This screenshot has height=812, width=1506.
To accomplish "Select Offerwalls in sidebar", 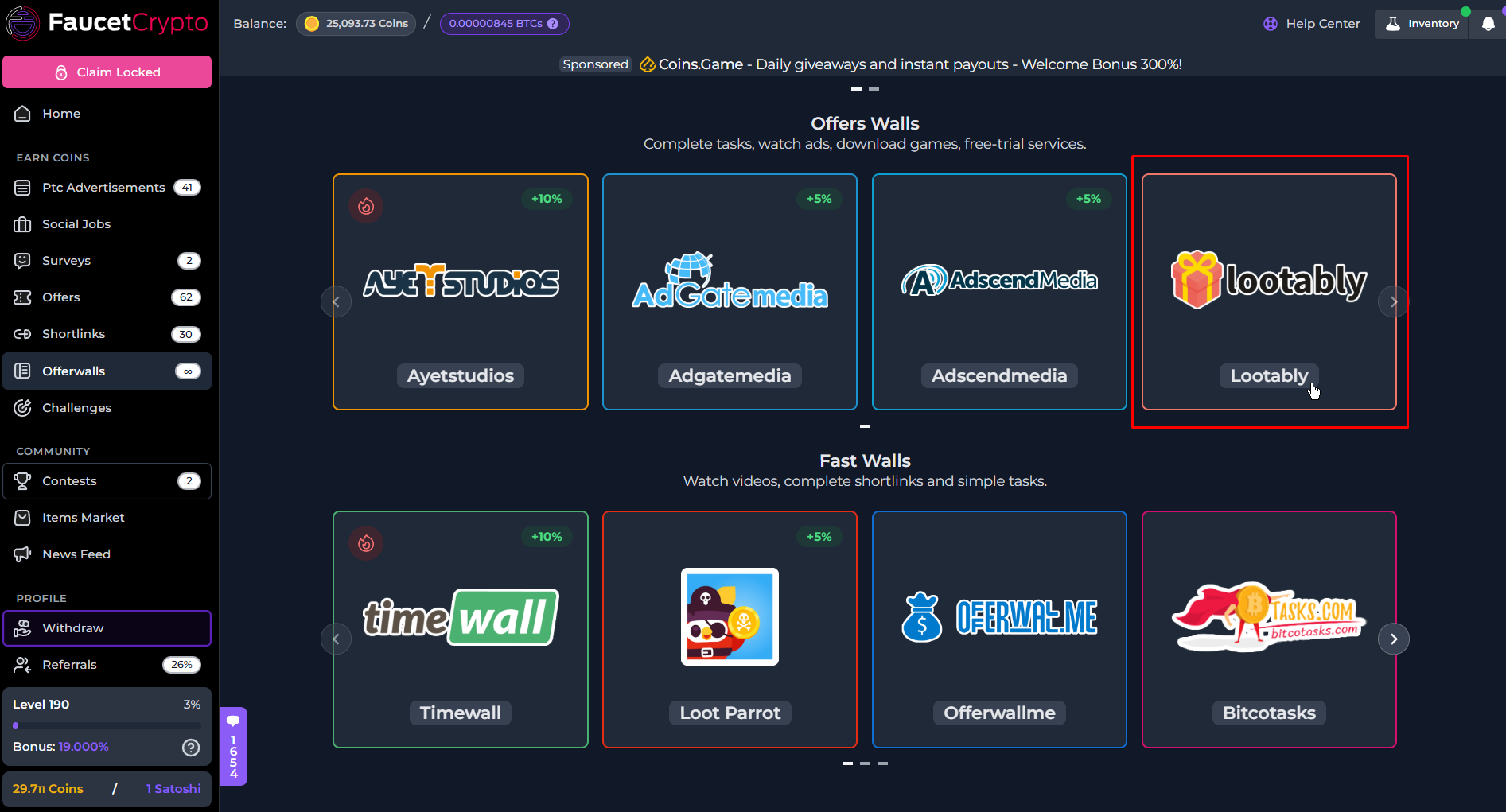I will point(107,371).
